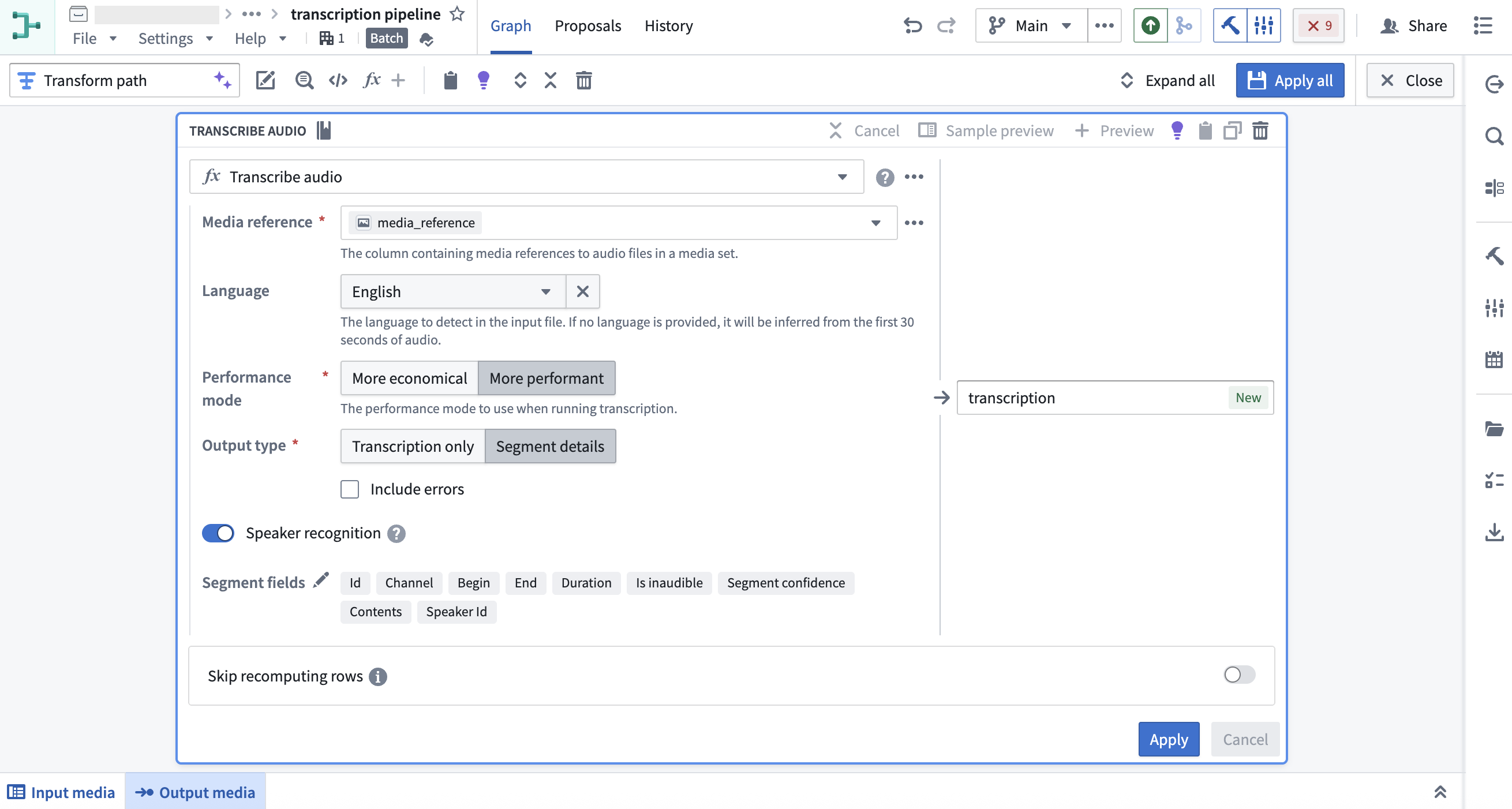Open the download icon in right sidebar
Screen dimensions: 1512x809
coord(1494,533)
